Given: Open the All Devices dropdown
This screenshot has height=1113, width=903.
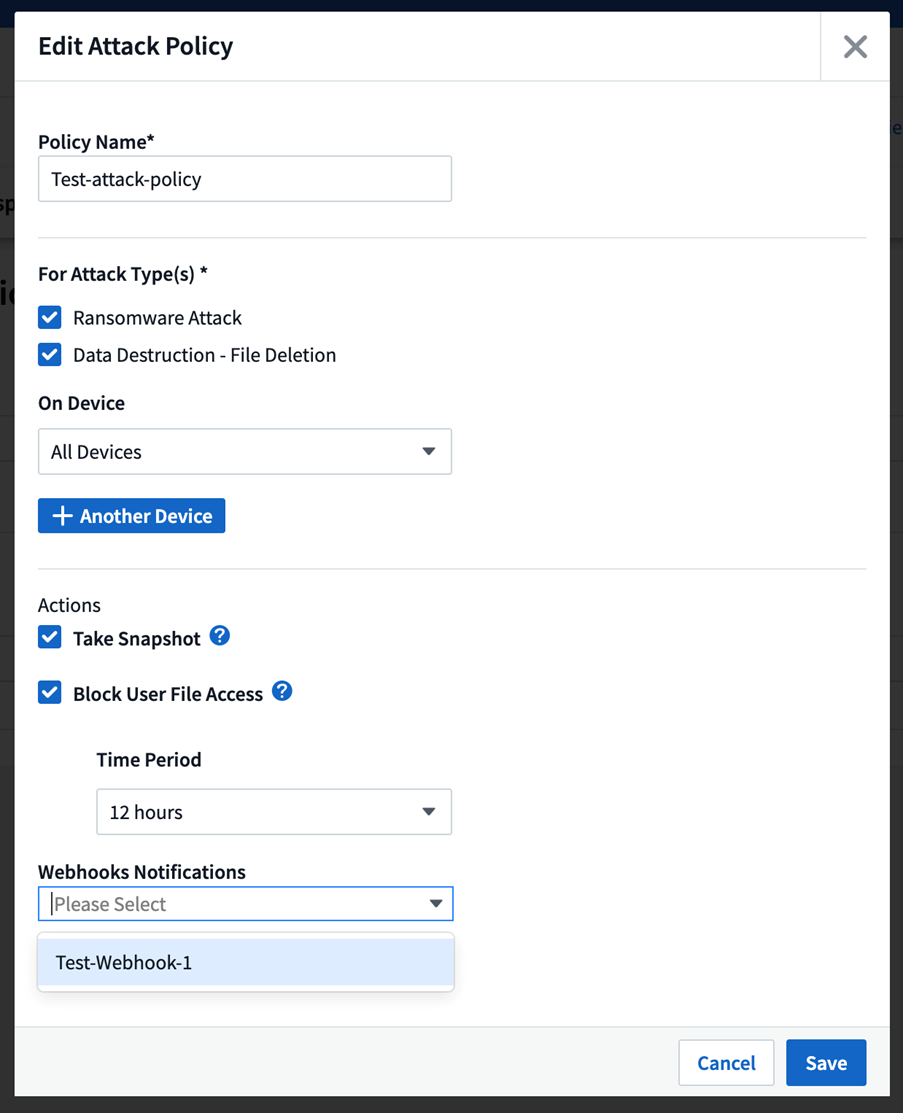Looking at the screenshot, I should [244, 452].
